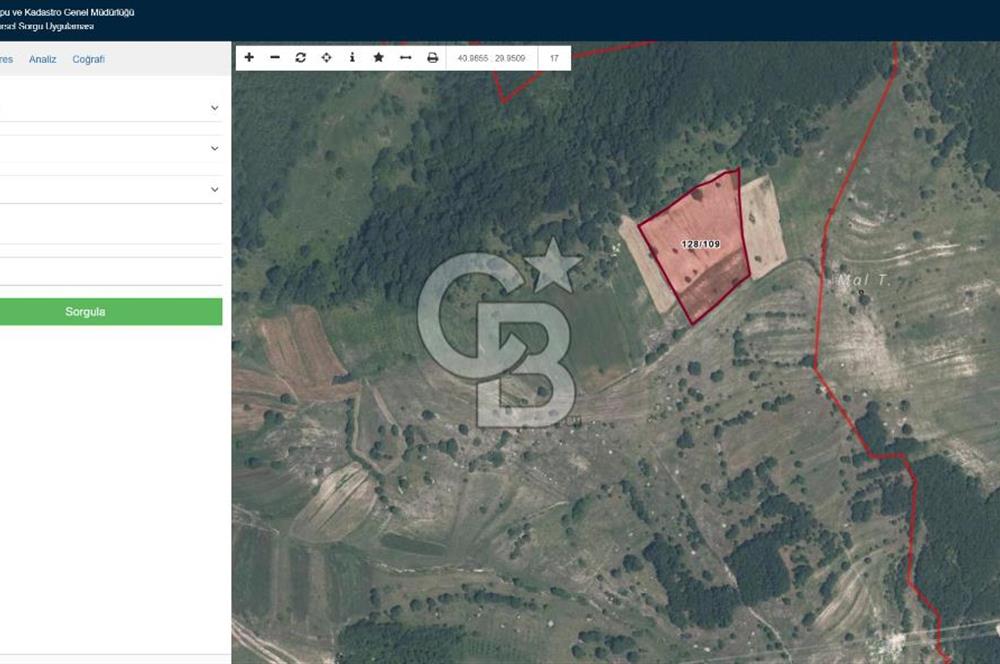Image resolution: width=1000 pixels, height=664 pixels.
Task: Open parcel info with the i icon
Action: coord(352,57)
